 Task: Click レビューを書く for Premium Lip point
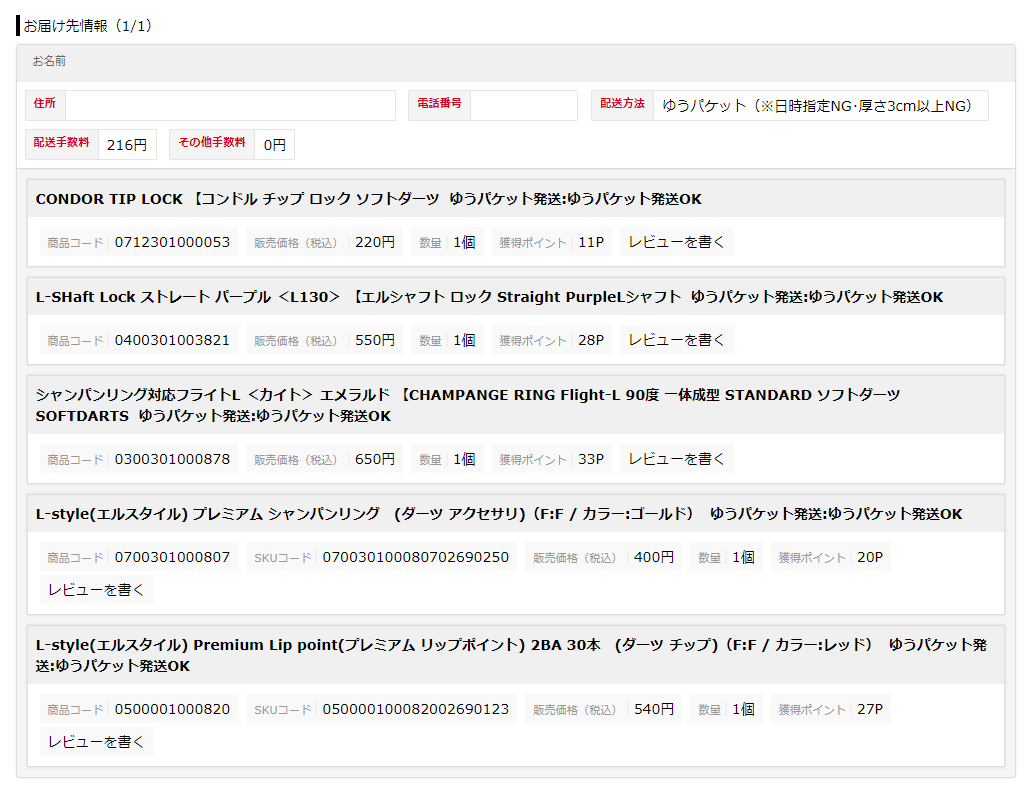(96, 741)
